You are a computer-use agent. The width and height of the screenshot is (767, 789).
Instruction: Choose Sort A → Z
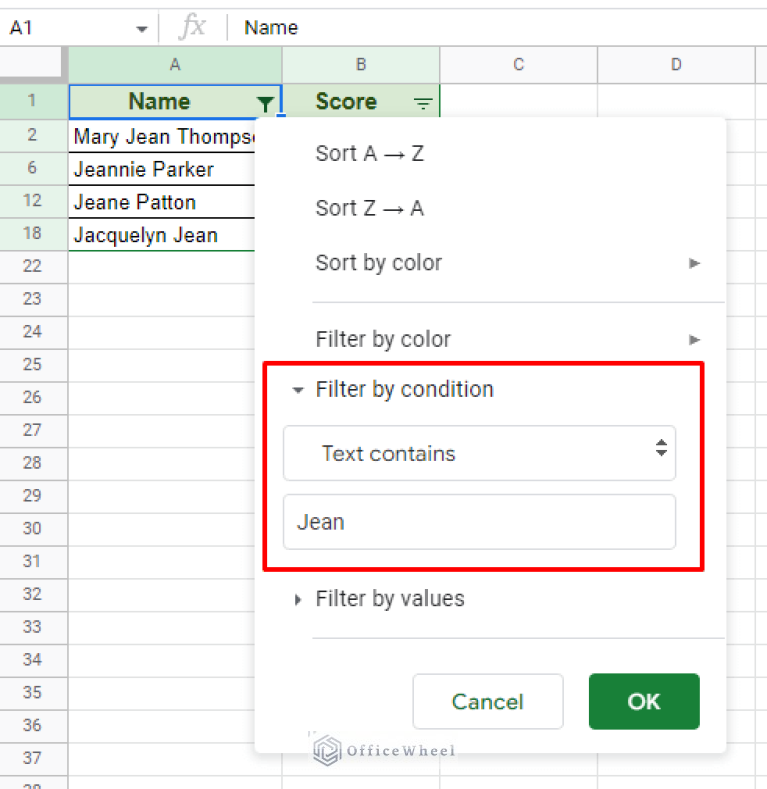369,153
